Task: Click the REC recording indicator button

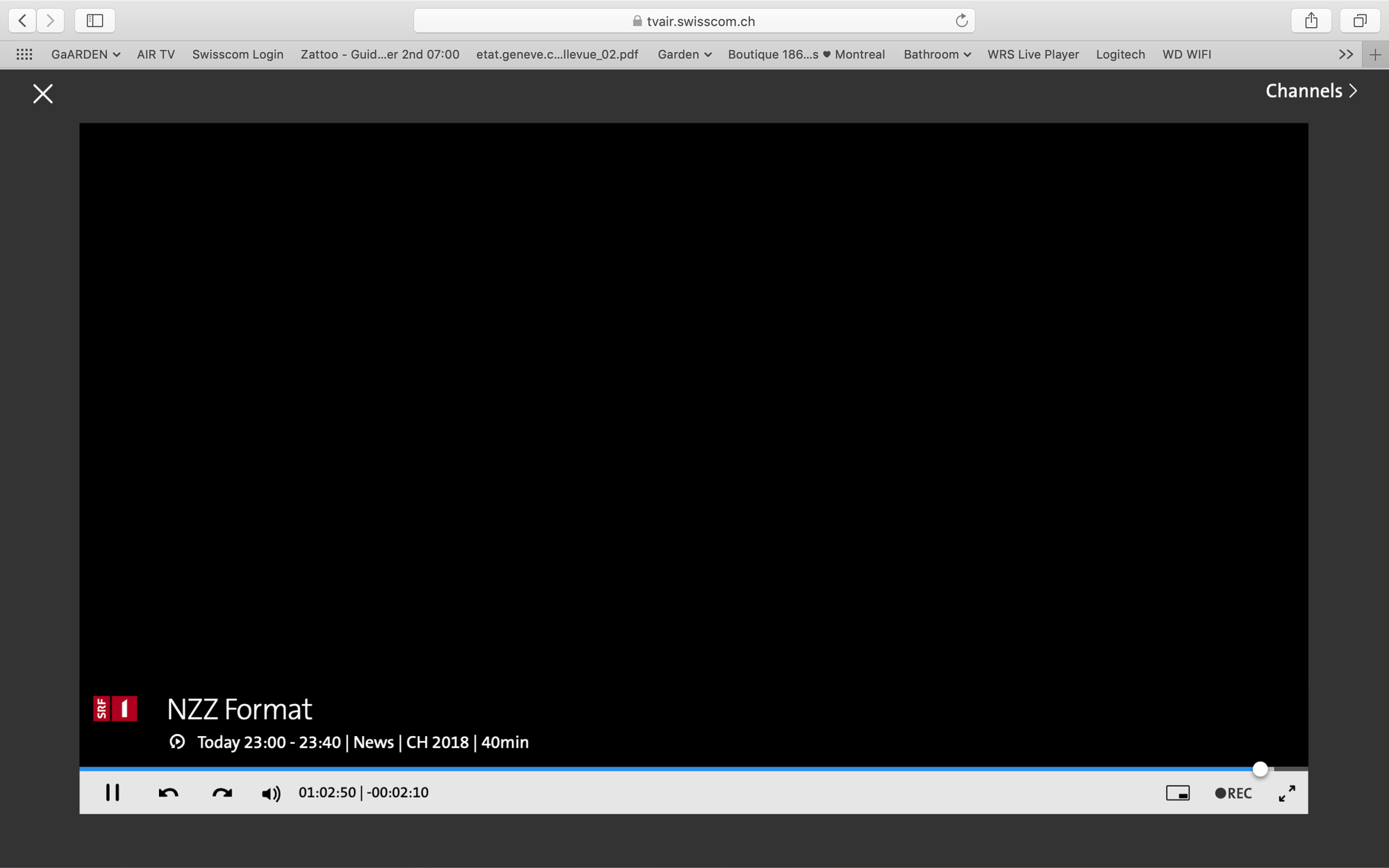Action: tap(1233, 792)
